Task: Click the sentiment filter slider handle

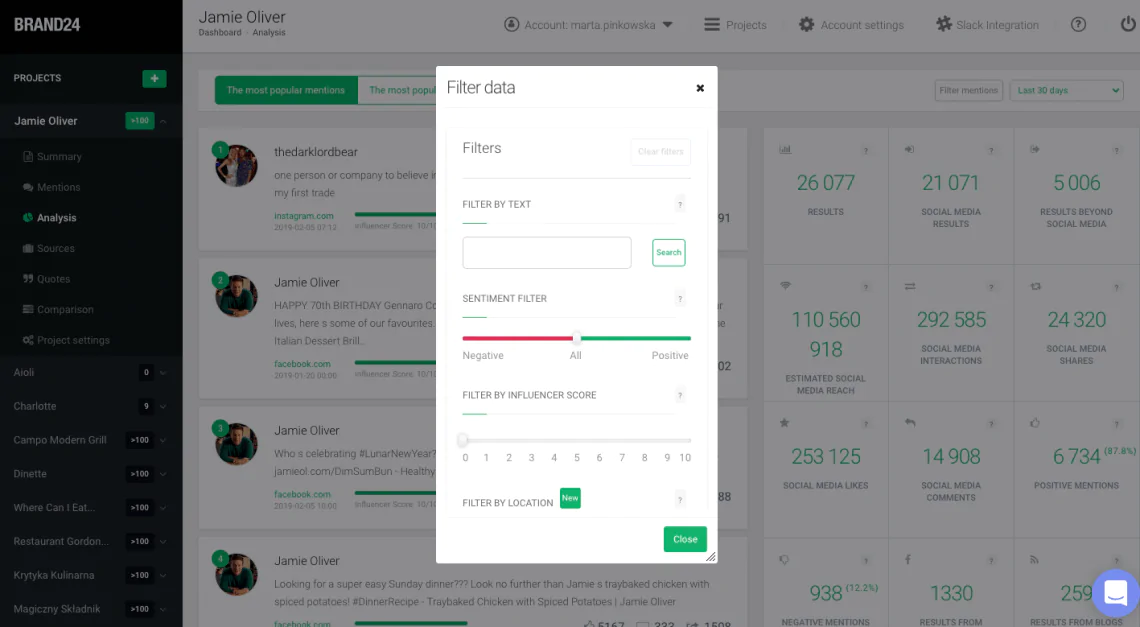Action: point(577,338)
